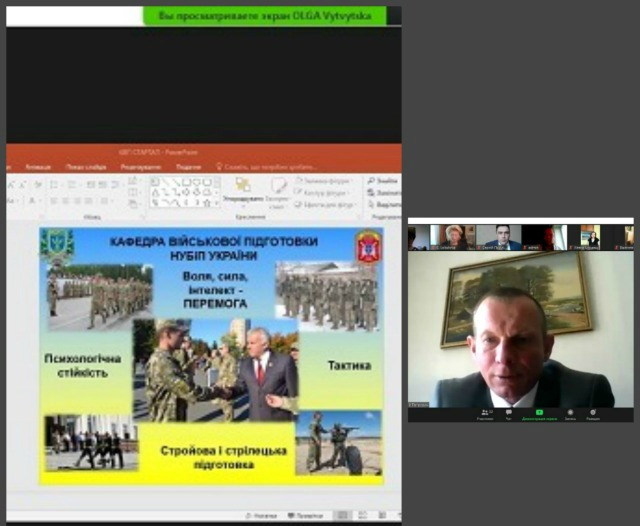Open the Анімація ribbon tab

pos(38,167)
